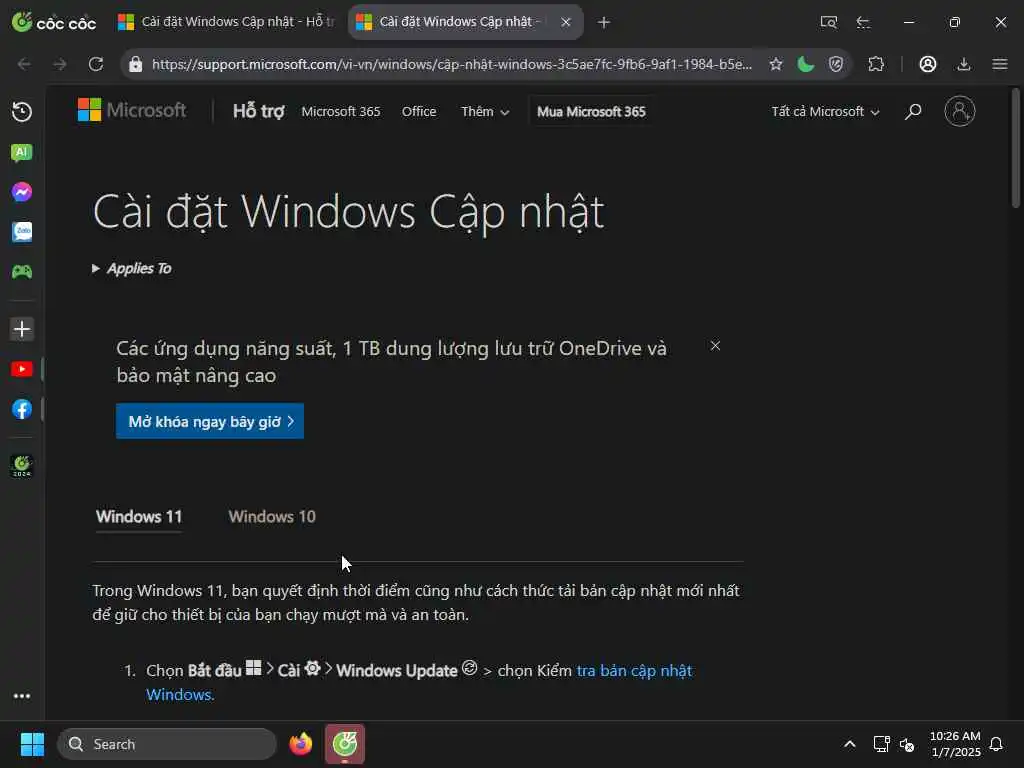This screenshot has width=1024, height=768.
Task: Open YouTube from the sidebar
Action: click(x=22, y=369)
